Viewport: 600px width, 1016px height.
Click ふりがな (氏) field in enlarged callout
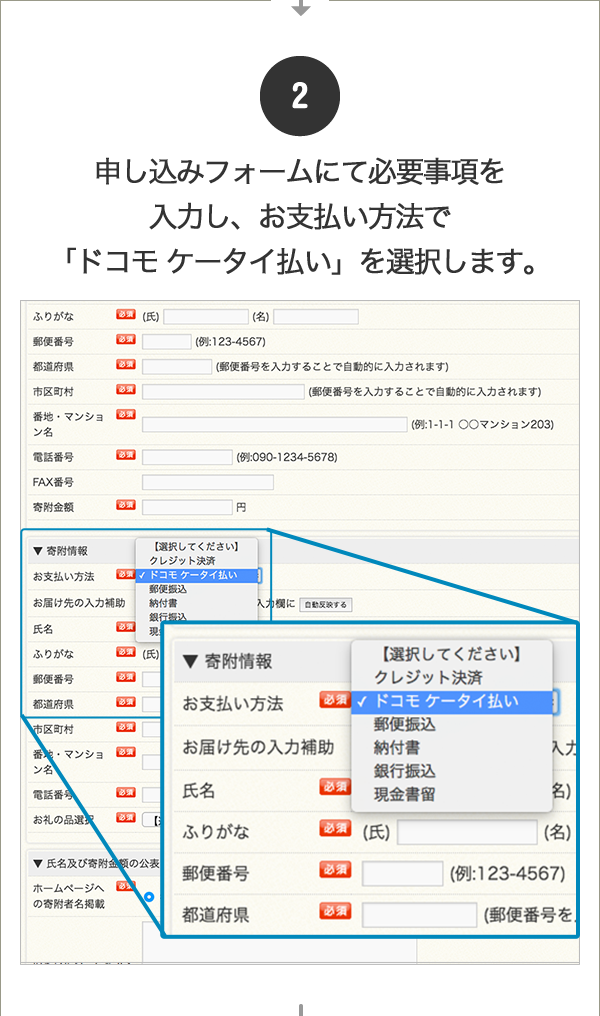(467, 832)
